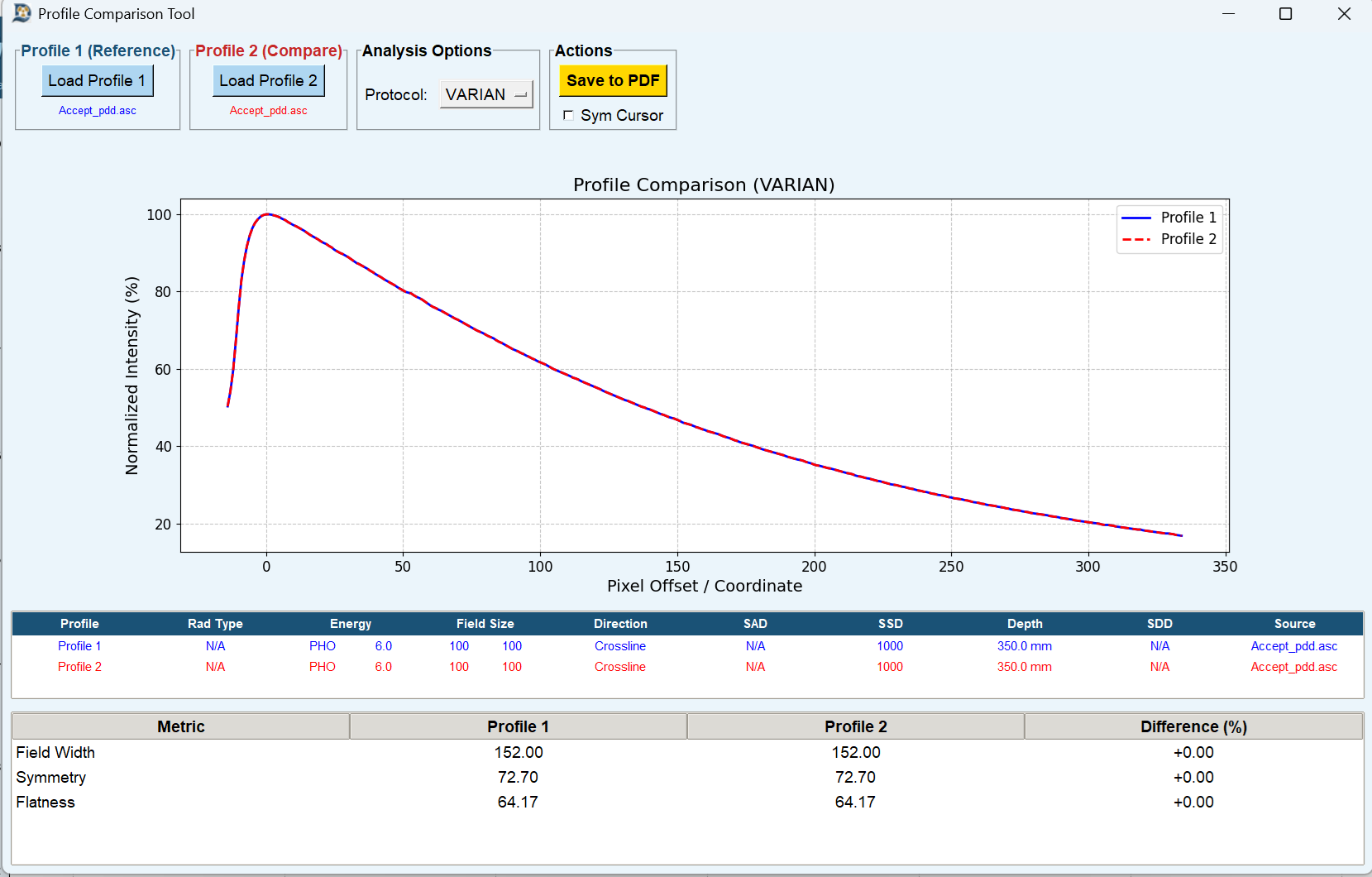Click the Load Profile 2 button
Screen dimensions: 1372x877
(x=268, y=80)
